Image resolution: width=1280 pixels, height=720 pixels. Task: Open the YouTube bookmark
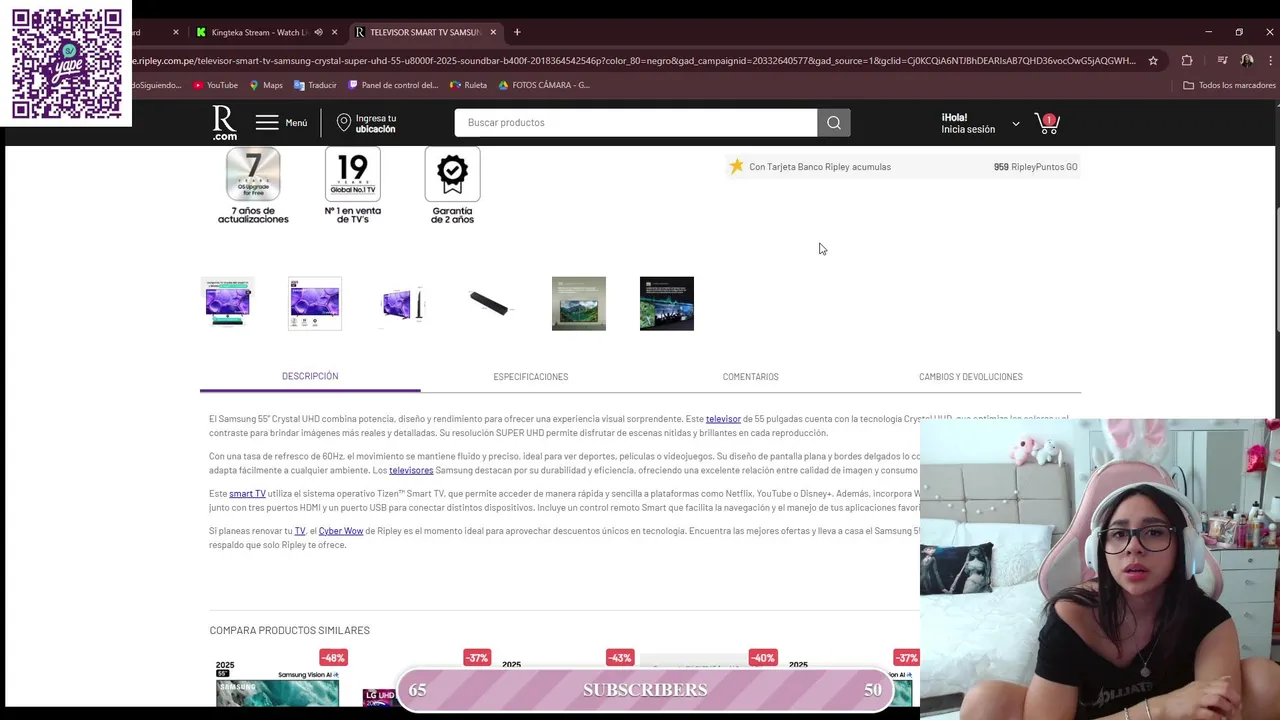[x=215, y=85]
